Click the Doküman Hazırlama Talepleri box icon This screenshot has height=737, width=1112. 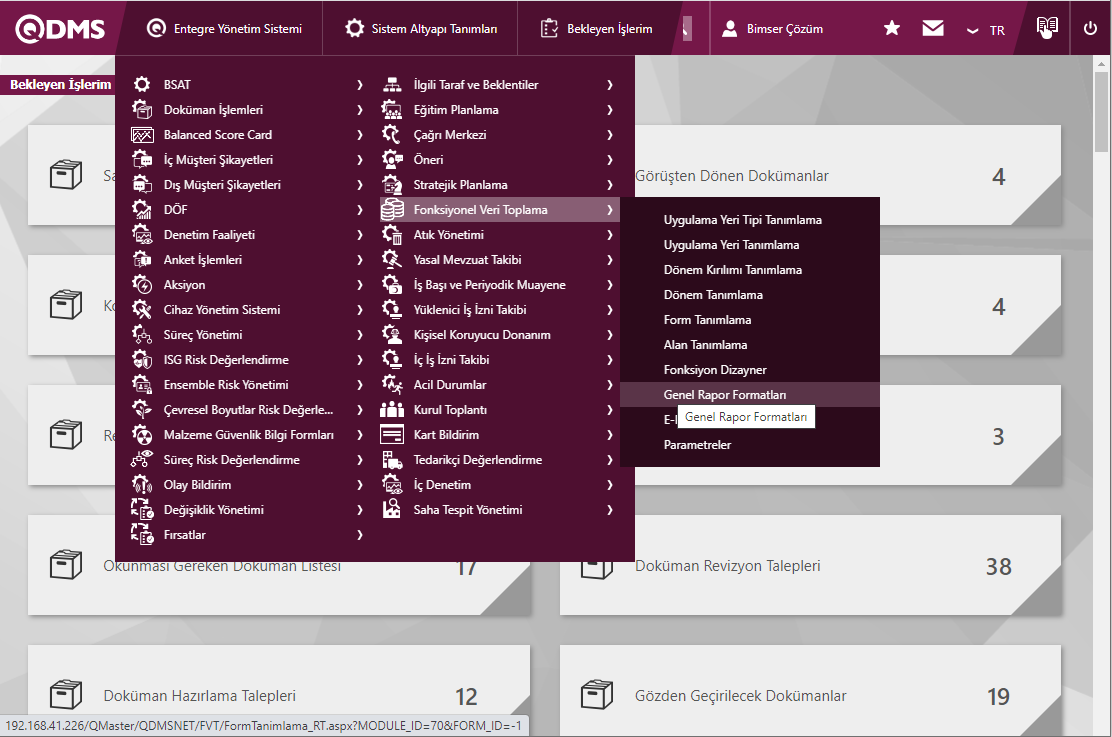coord(66,695)
